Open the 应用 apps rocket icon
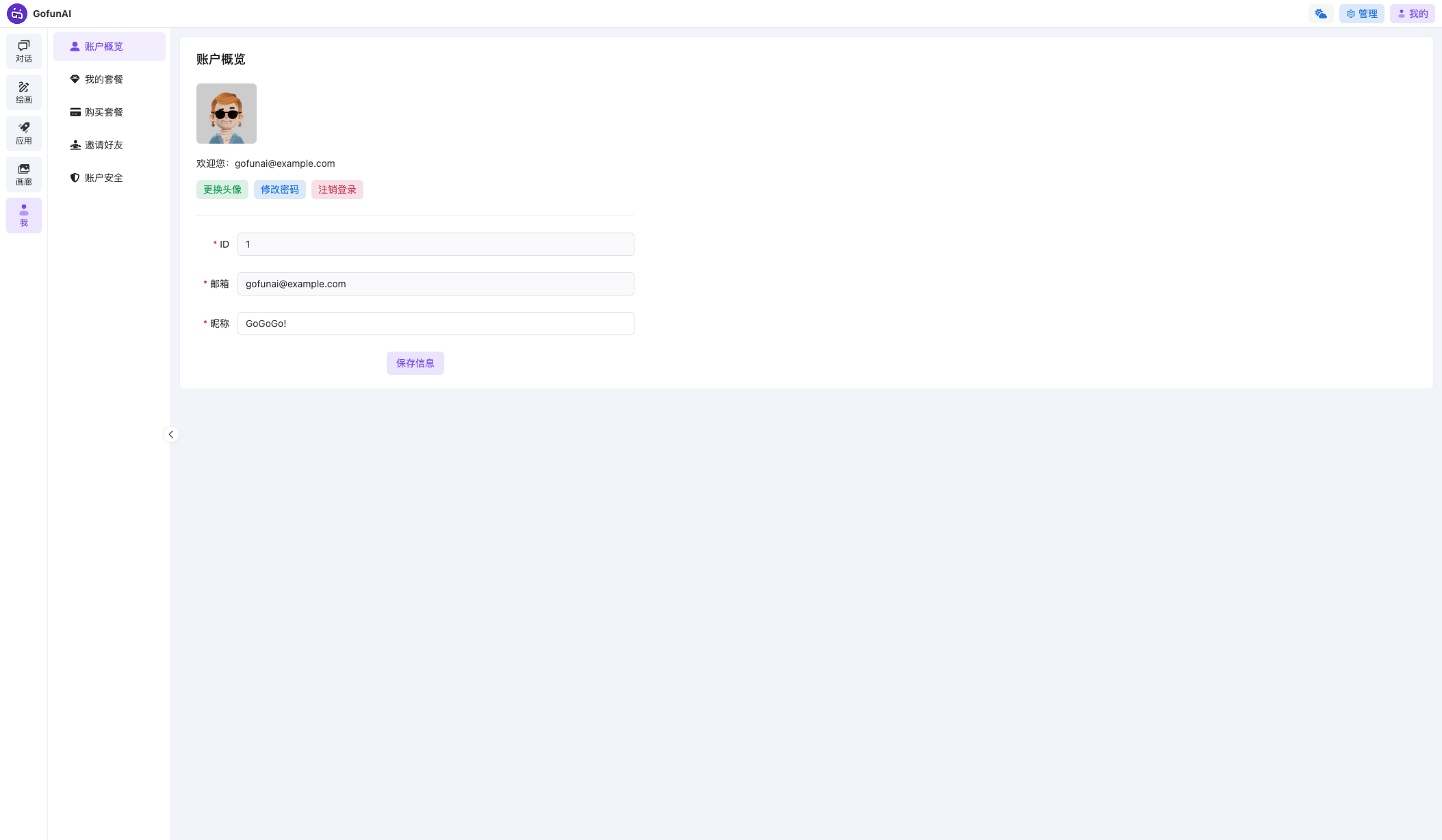This screenshot has height=840, width=1442. click(x=24, y=133)
